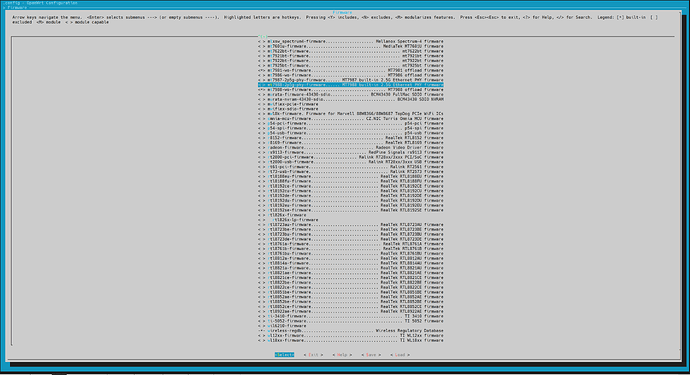The width and height of the screenshot is (690, 375).
Task: Select the rtl8821ae-firmware row
Action: 351,273
